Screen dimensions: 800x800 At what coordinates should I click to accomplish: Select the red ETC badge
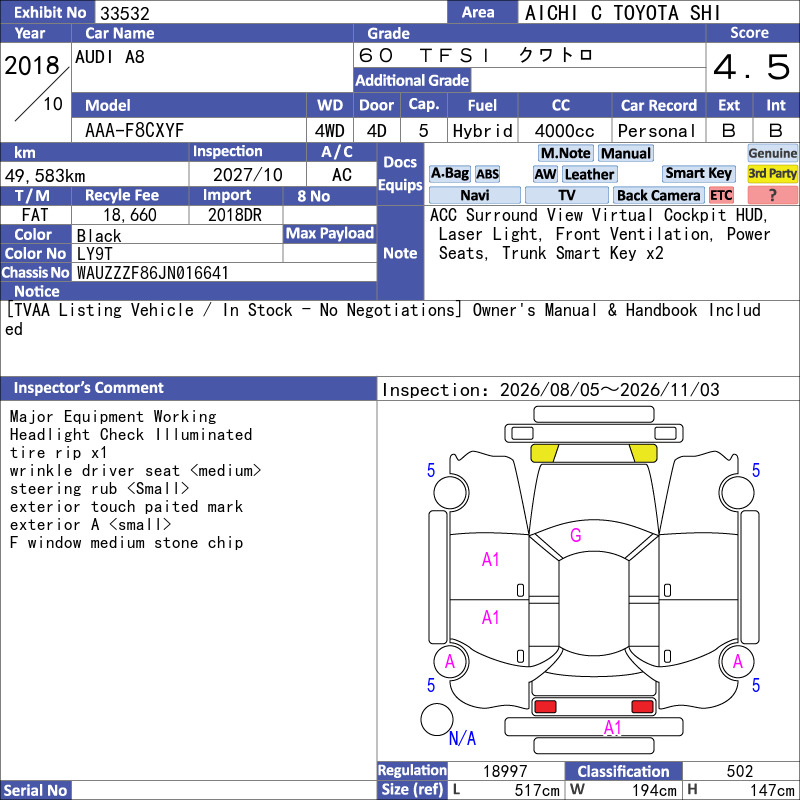pos(721,195)
